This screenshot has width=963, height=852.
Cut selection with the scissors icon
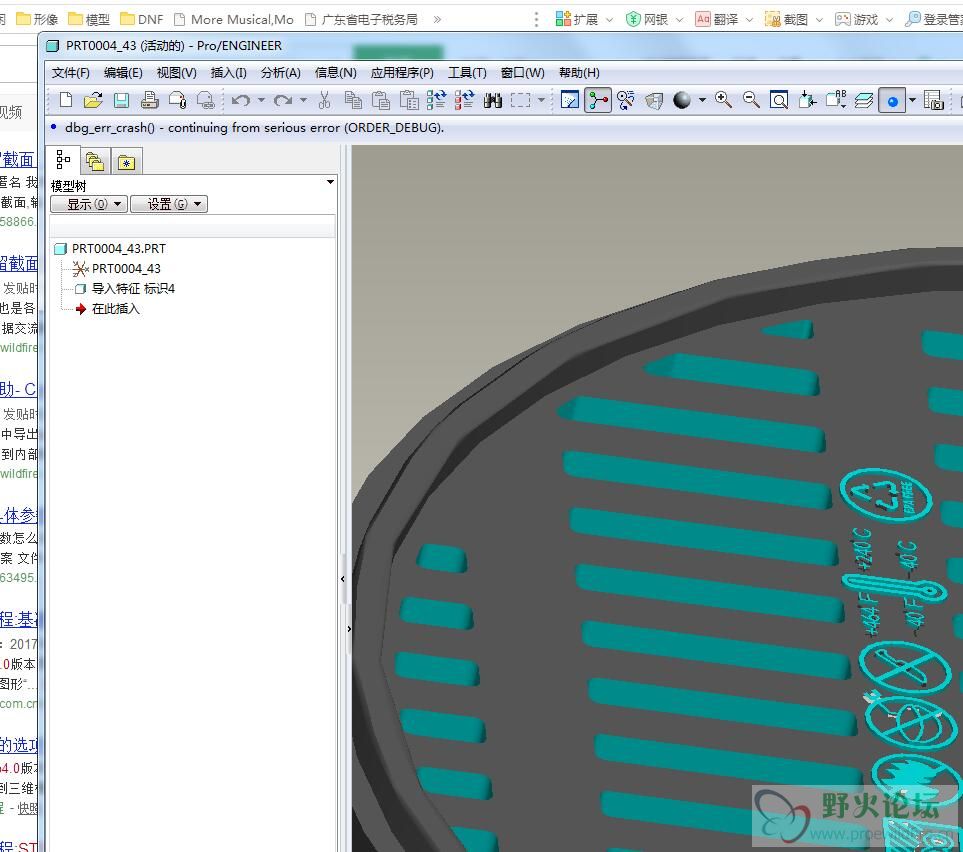(x=325, y=100)
